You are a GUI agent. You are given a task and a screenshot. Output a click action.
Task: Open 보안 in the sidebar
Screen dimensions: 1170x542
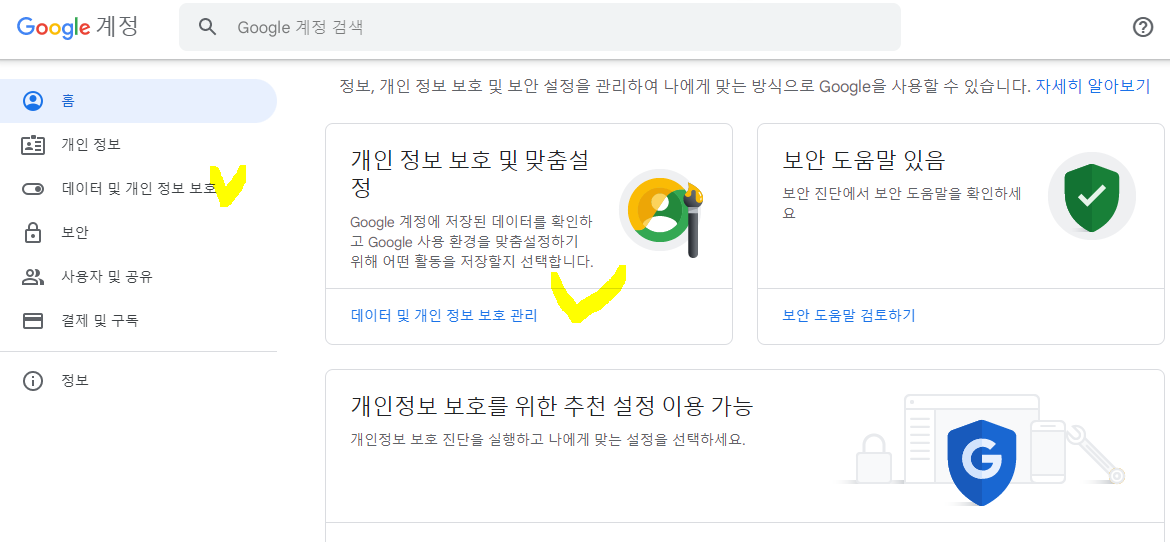click(x=138, y=233)
